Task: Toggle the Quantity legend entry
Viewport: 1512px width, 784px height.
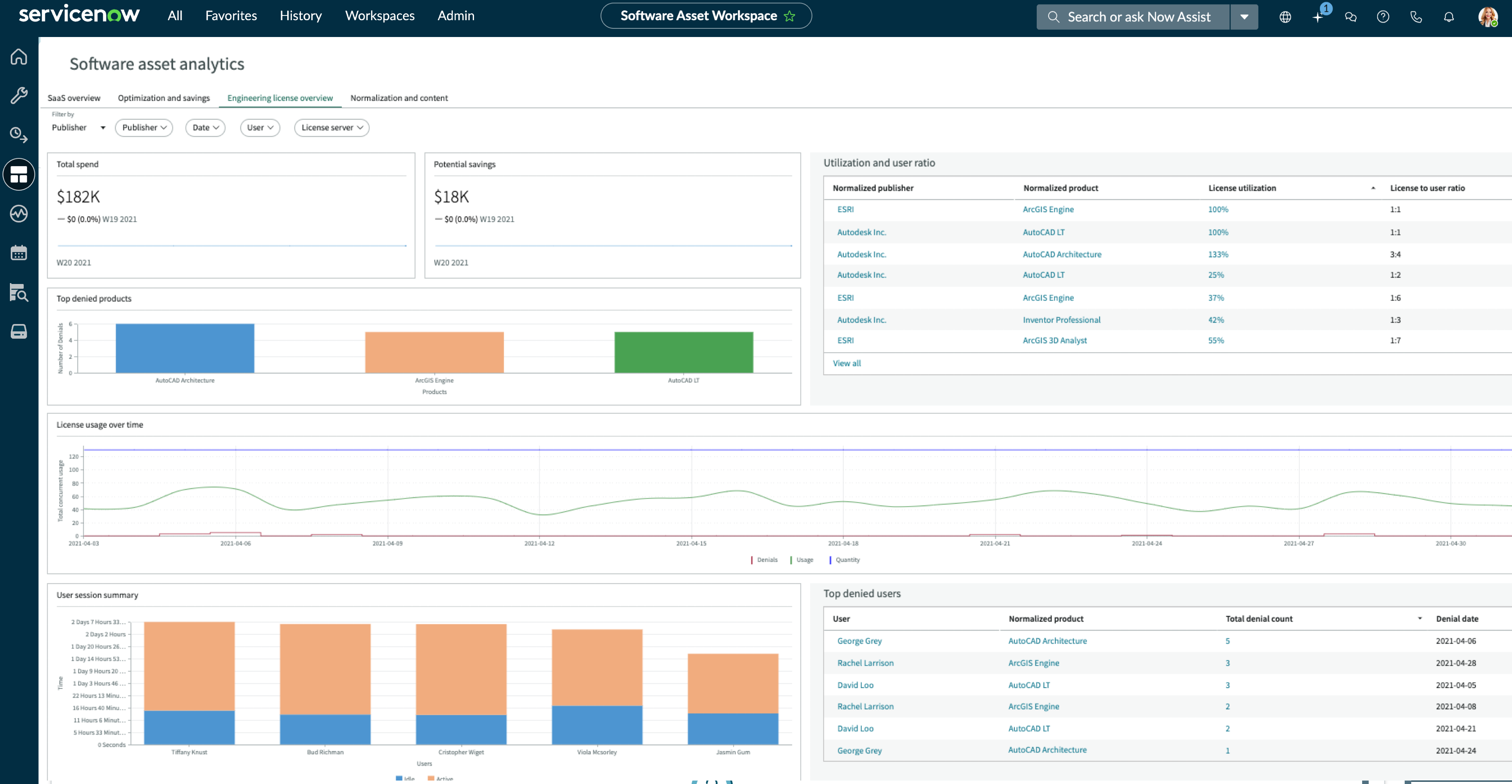Action: pyautogui.click(x=845, y=560)
